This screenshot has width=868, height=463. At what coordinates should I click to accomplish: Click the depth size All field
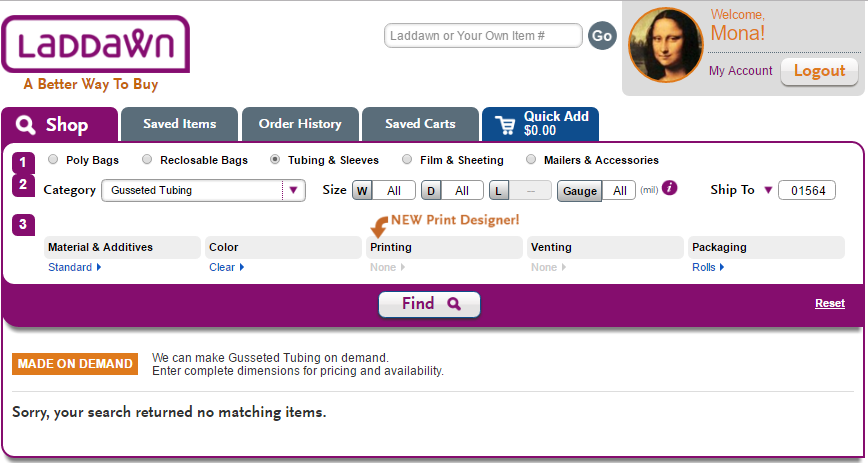[462, 191]
